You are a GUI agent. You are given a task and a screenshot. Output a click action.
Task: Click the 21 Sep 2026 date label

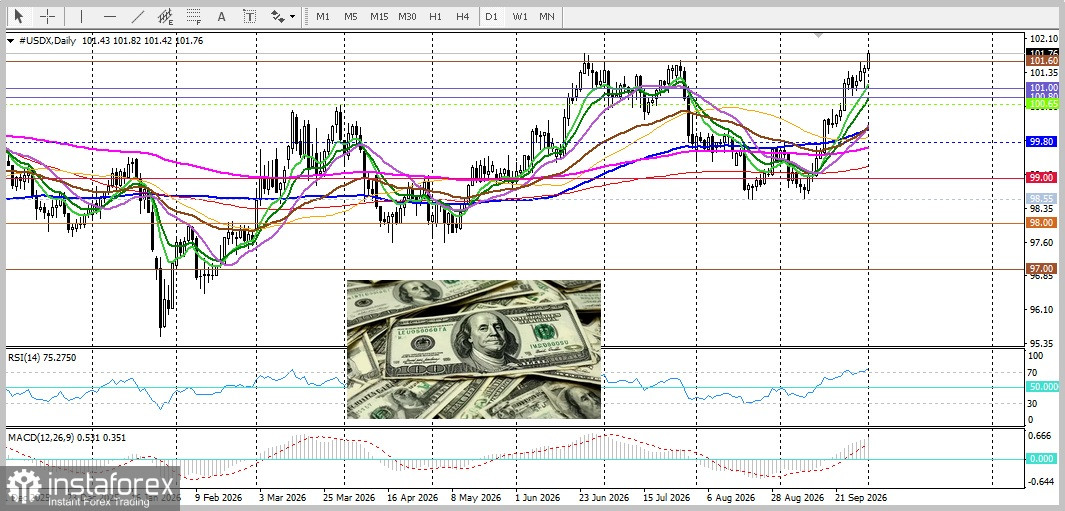861,497
